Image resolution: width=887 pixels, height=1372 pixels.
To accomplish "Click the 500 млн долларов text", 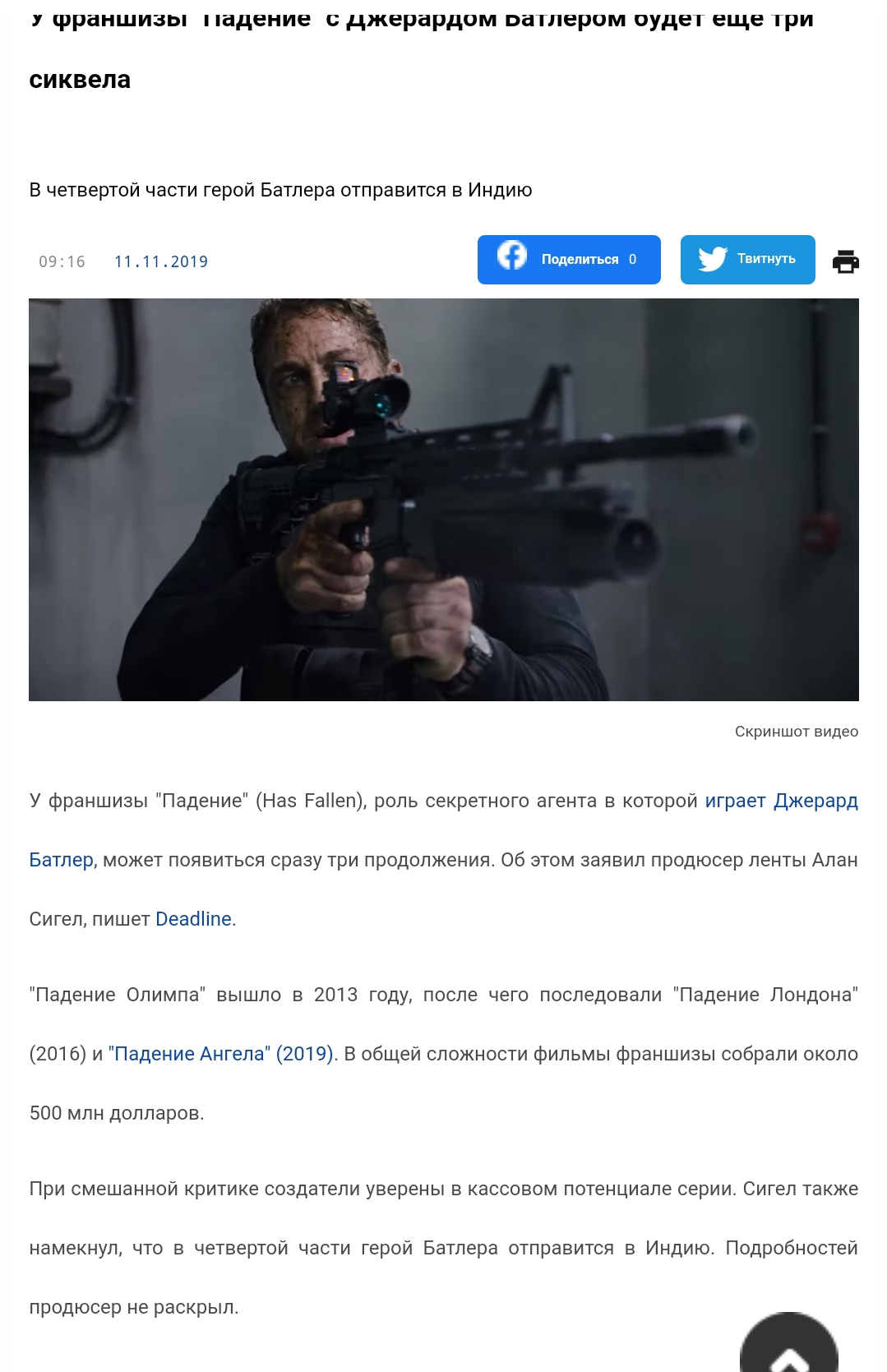I will (117, 1113).
